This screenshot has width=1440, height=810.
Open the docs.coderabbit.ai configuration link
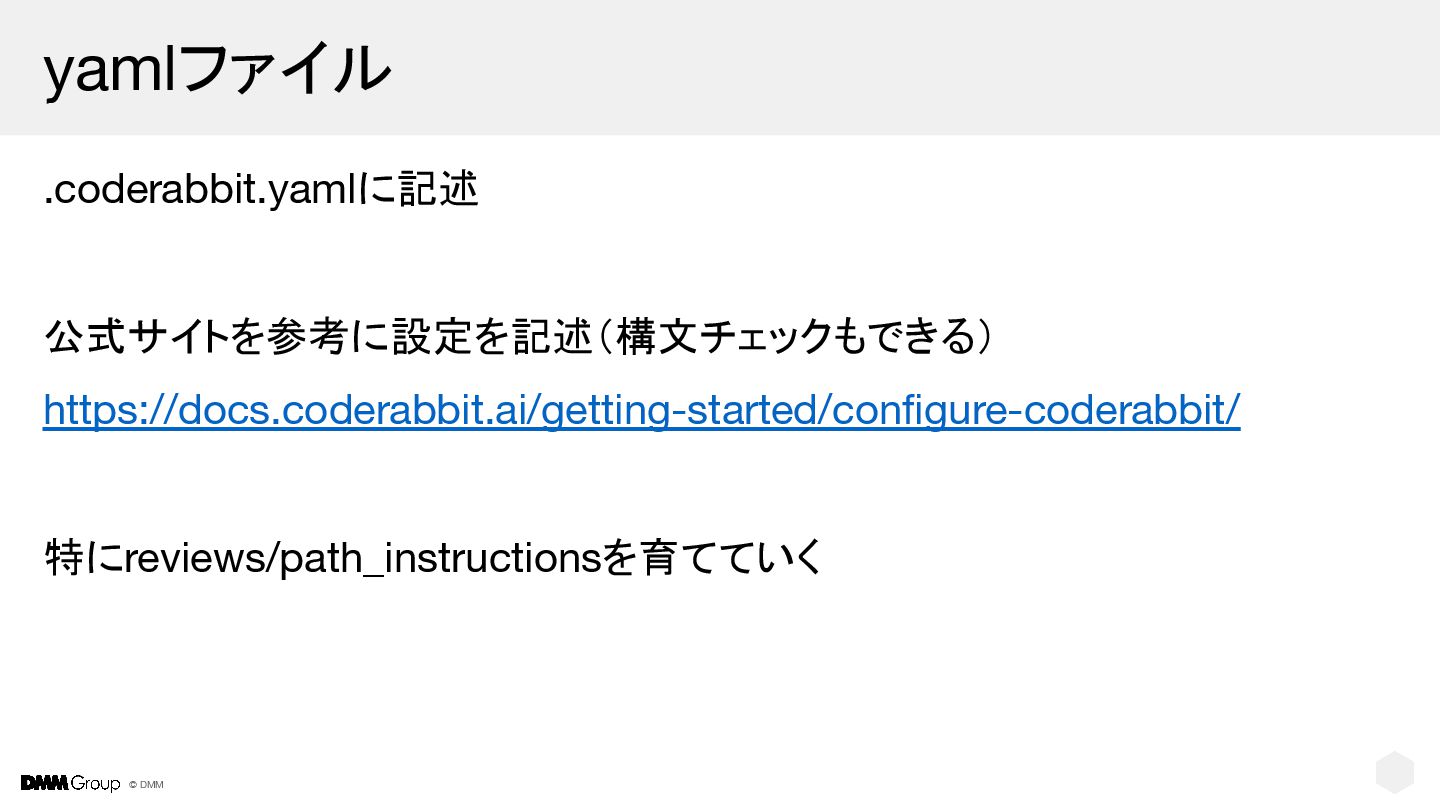[x=641, y=409]
